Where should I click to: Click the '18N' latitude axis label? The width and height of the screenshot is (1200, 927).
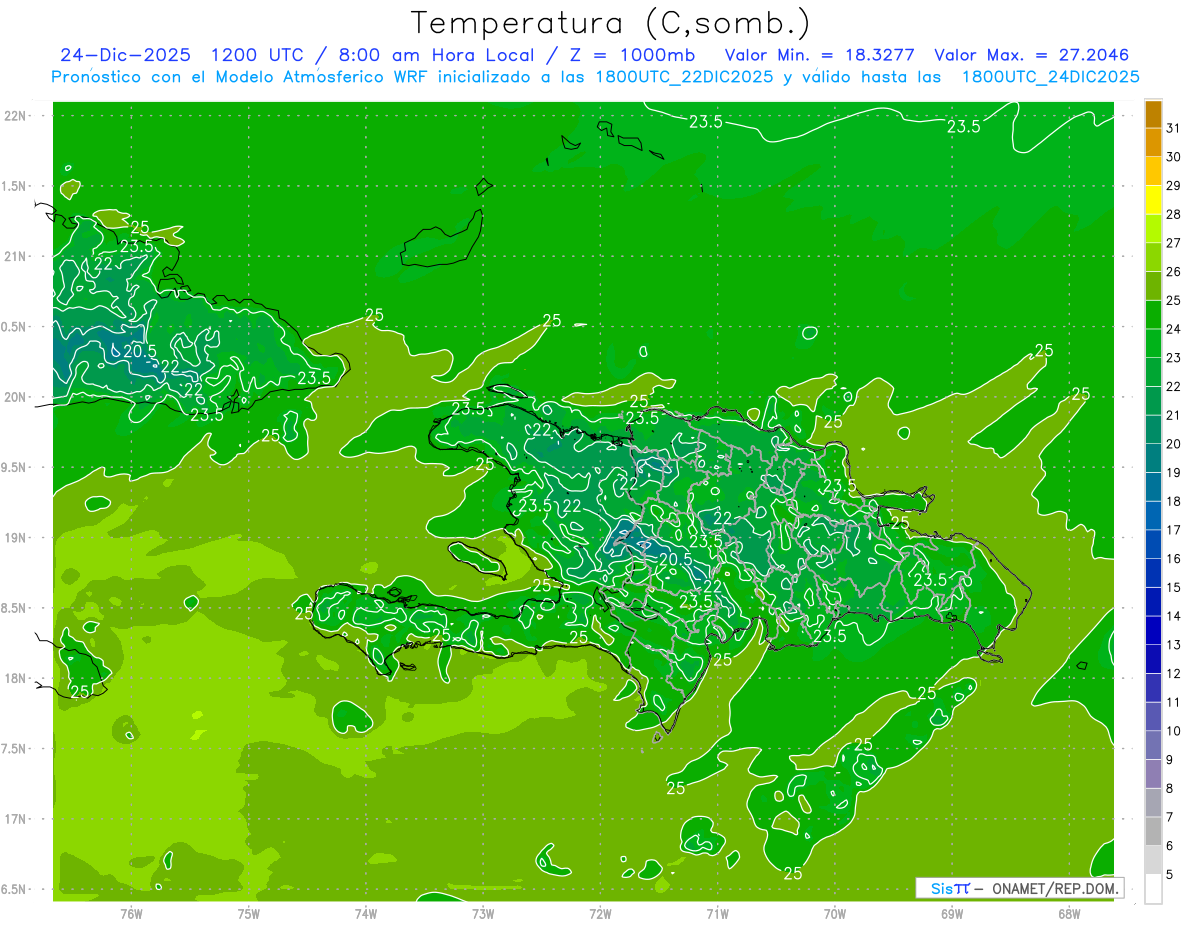pos(16,678)
